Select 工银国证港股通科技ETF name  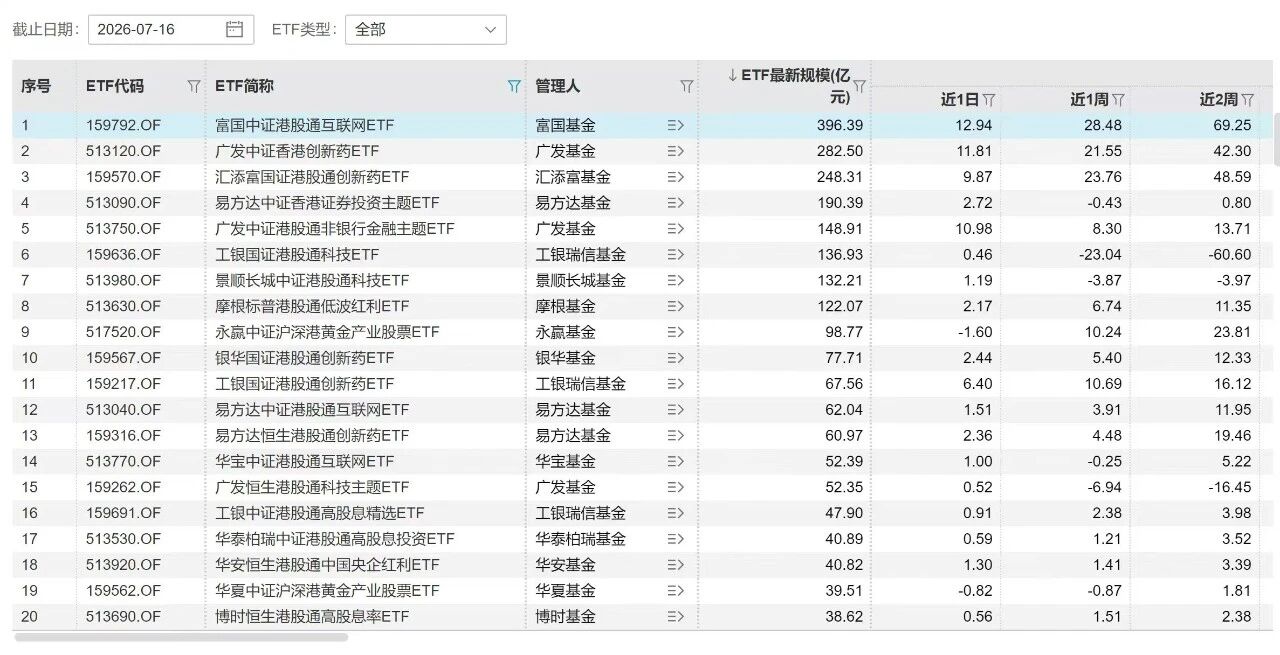pyautogui.click(x=297, y=255)
